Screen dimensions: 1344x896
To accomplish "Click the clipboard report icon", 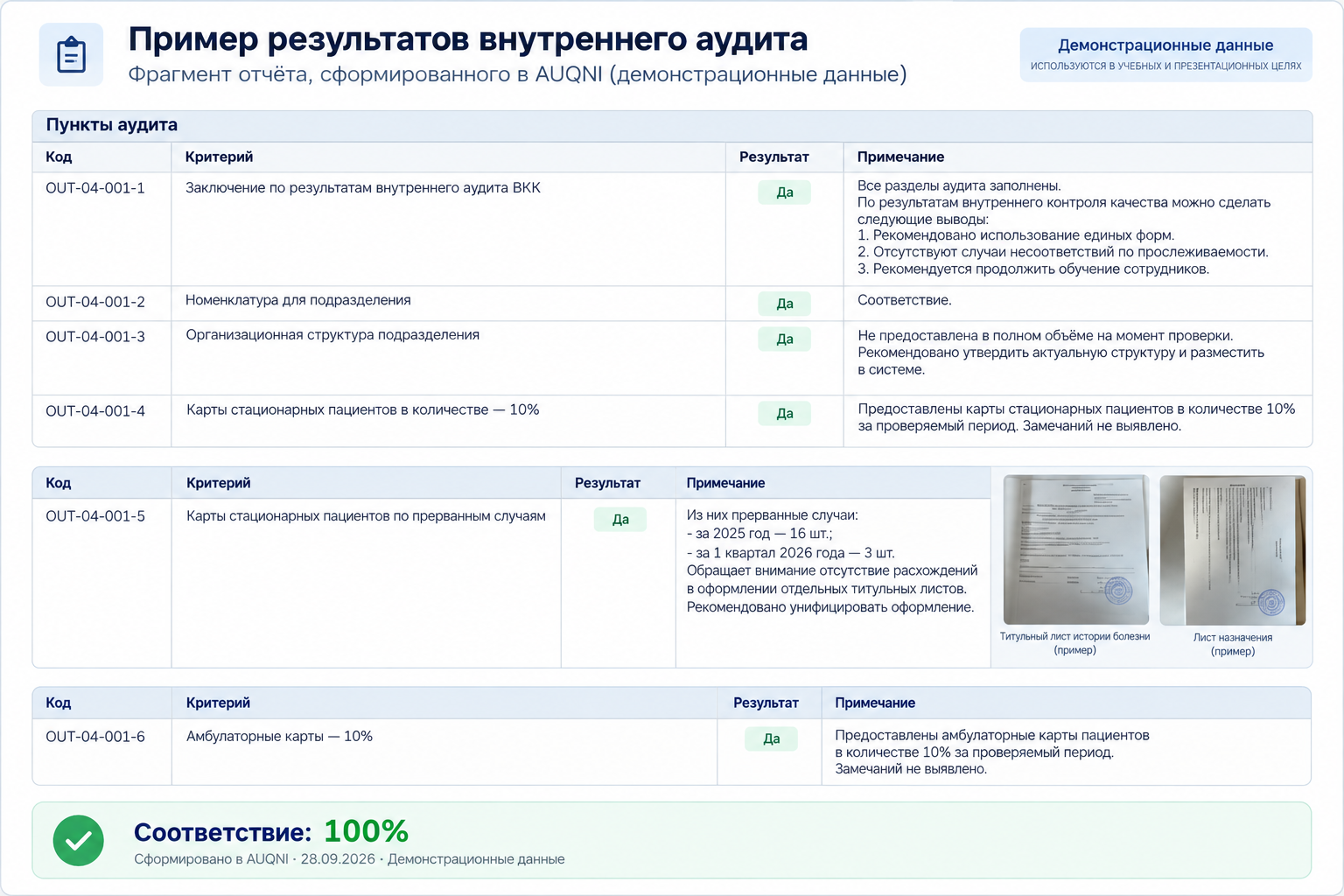I will 71,55.
